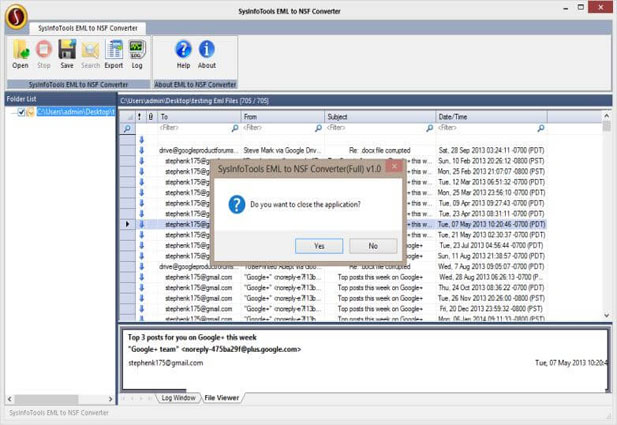Open the Log viewer icon
Screen dimensions: 617x425
(137, 50)
